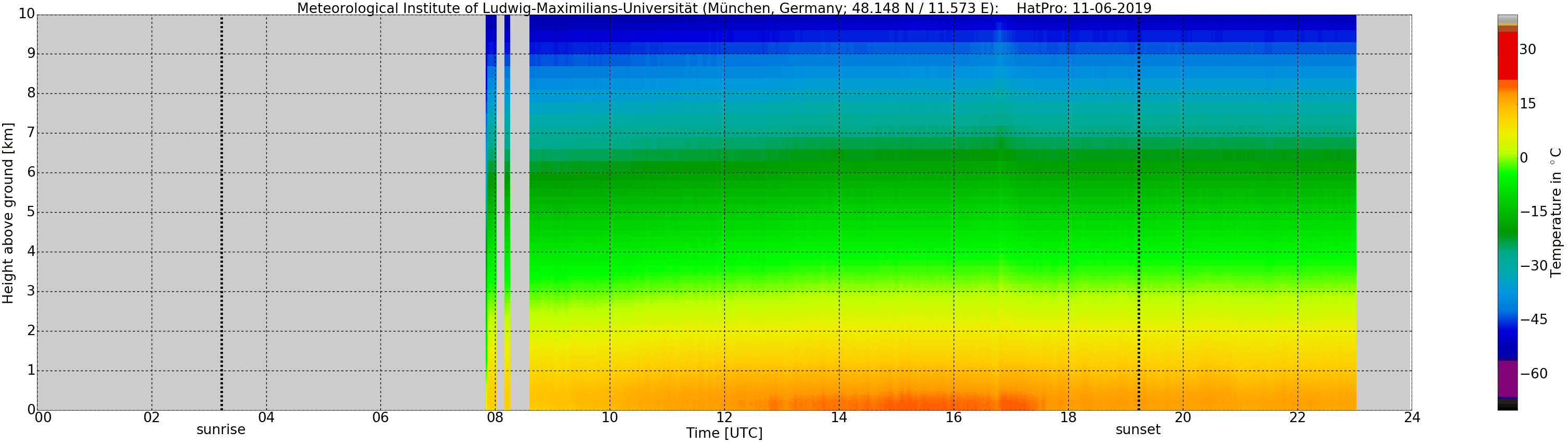Pick the black bottom end of colorbar
This screenshot has width=1568, height=443.
pos(1507,407)
